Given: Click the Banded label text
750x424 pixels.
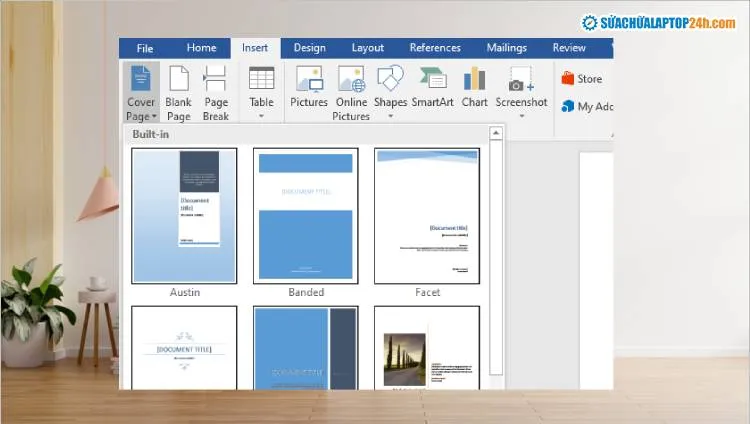Looking at the screenshot, I should (x=306, y=292).
